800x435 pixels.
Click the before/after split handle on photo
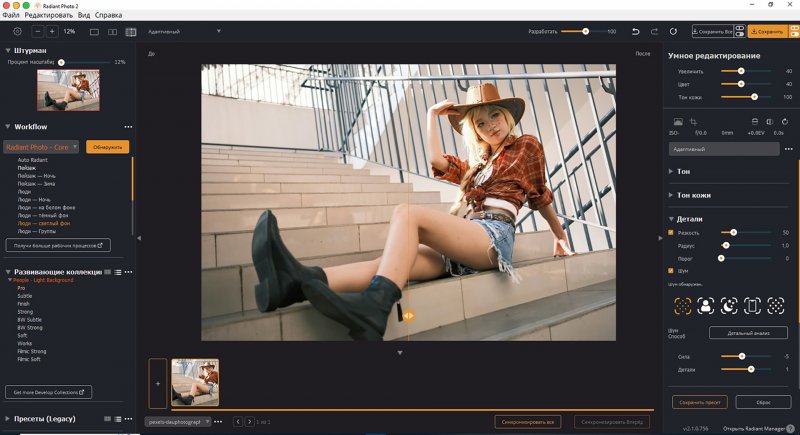(x=408, y=316)
